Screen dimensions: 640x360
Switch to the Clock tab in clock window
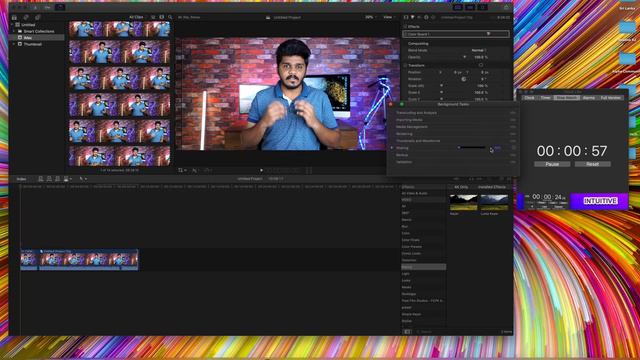coord(529,98)
